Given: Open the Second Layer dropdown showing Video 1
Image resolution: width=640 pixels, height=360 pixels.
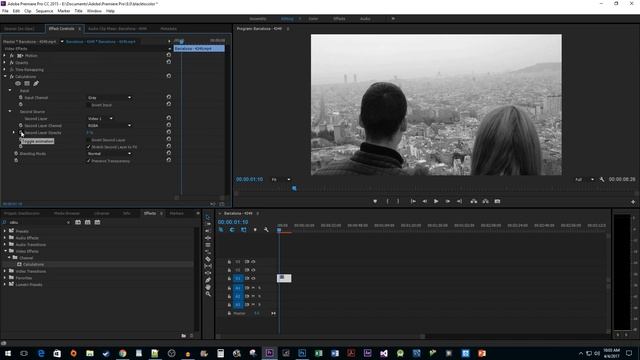Looking at the screenshot, I should tap(100, 118).
